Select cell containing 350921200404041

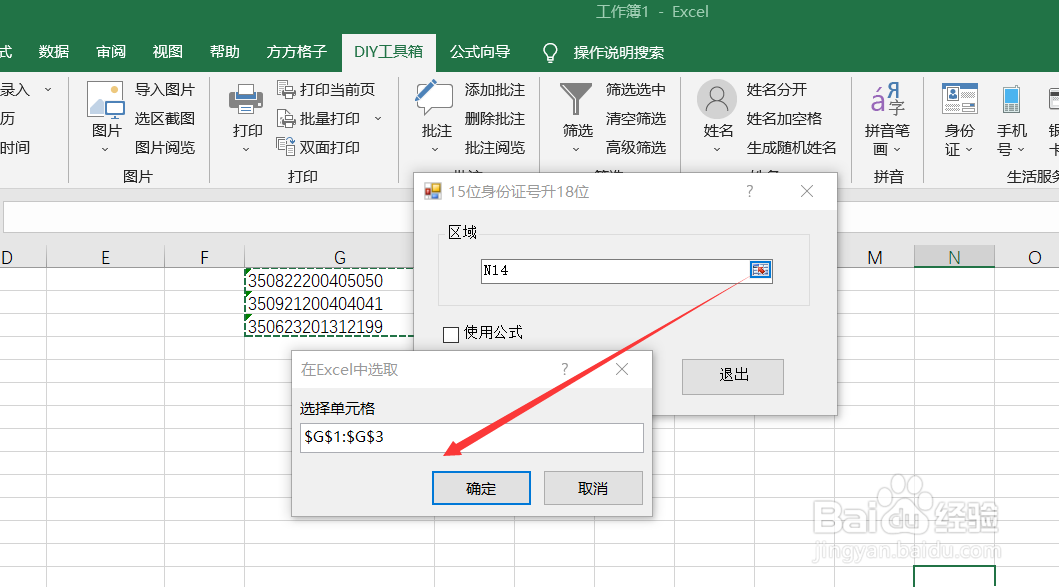pyautogui.click(x=329, y=303)
